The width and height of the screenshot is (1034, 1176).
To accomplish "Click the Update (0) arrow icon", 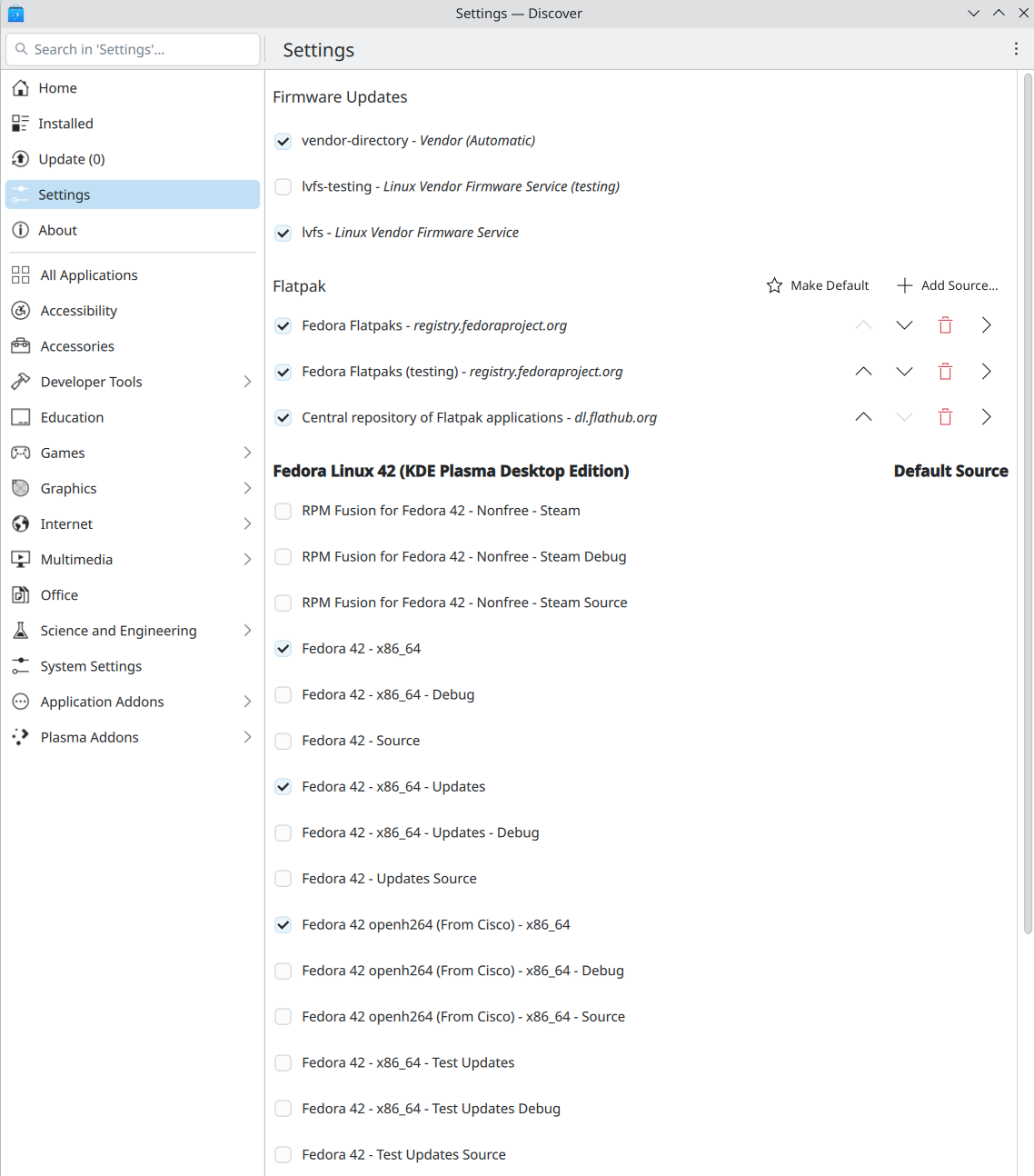I will tap(20, 159).
